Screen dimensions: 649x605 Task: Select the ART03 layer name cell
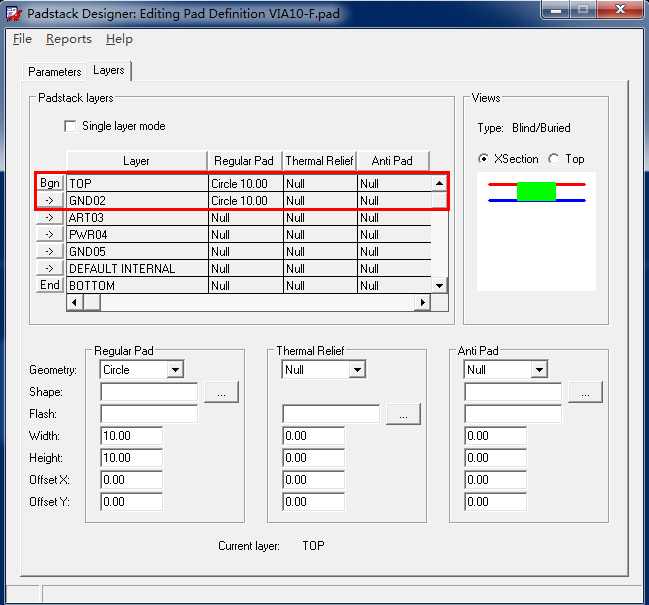tap(137, 218)
